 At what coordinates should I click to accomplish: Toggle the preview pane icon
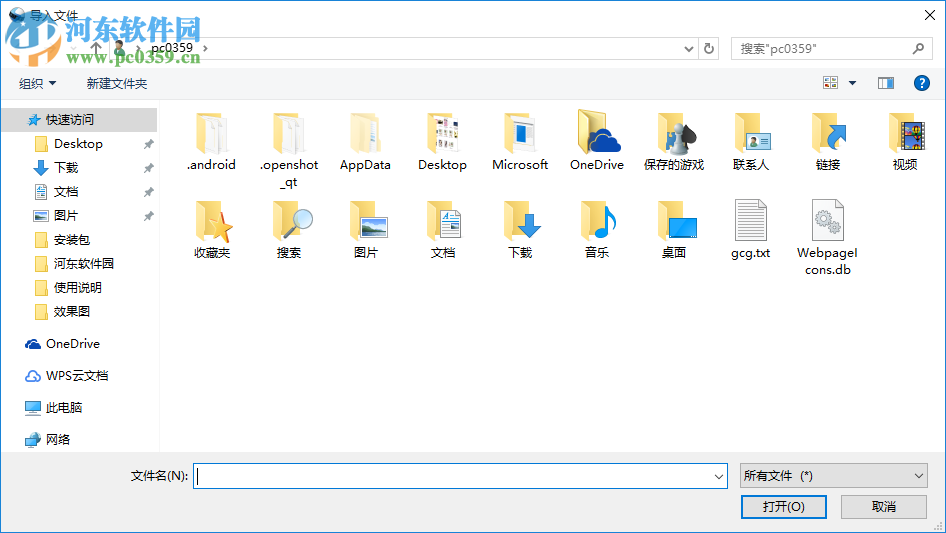(886, 83)
